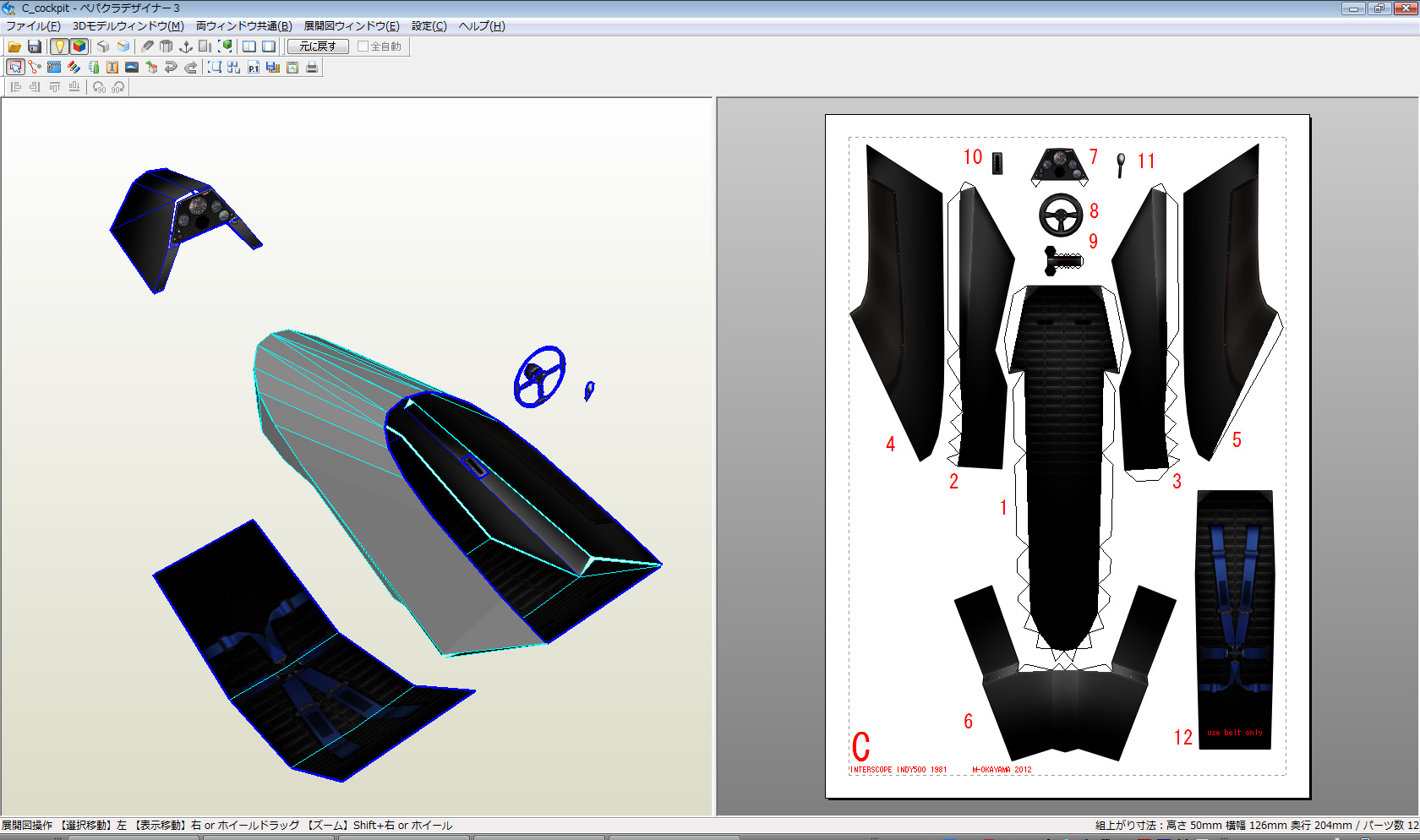Image resolution: width=1420 pixels, height=840 pixels.
Task: Select the text T tool
Action: coord(112,67)
